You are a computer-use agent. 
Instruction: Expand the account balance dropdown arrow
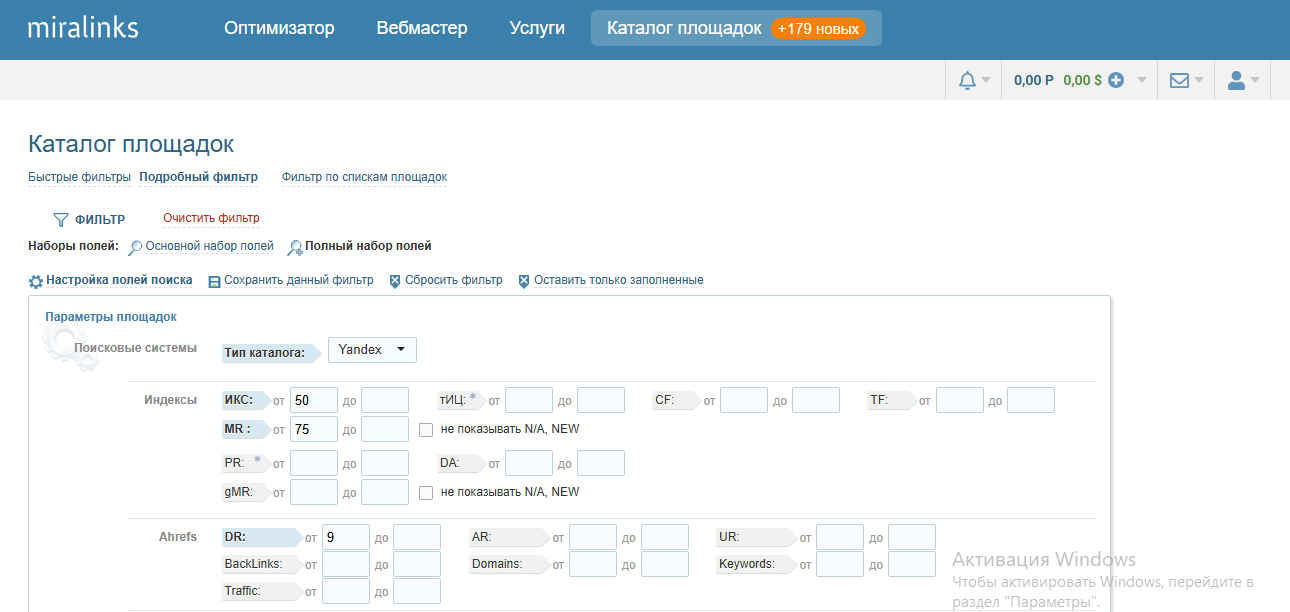pyautogui.click(x=1142, y=81)
